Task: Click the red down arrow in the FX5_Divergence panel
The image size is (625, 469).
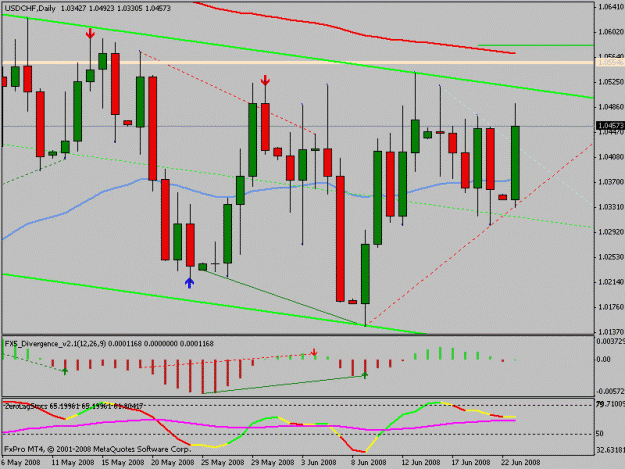Action: (x=314, y=352)
